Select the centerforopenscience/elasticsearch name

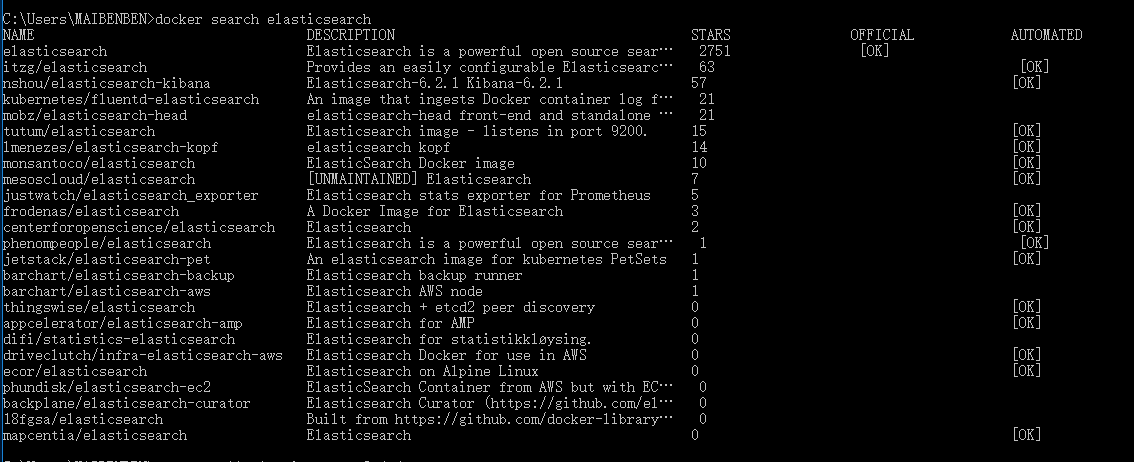139,227
